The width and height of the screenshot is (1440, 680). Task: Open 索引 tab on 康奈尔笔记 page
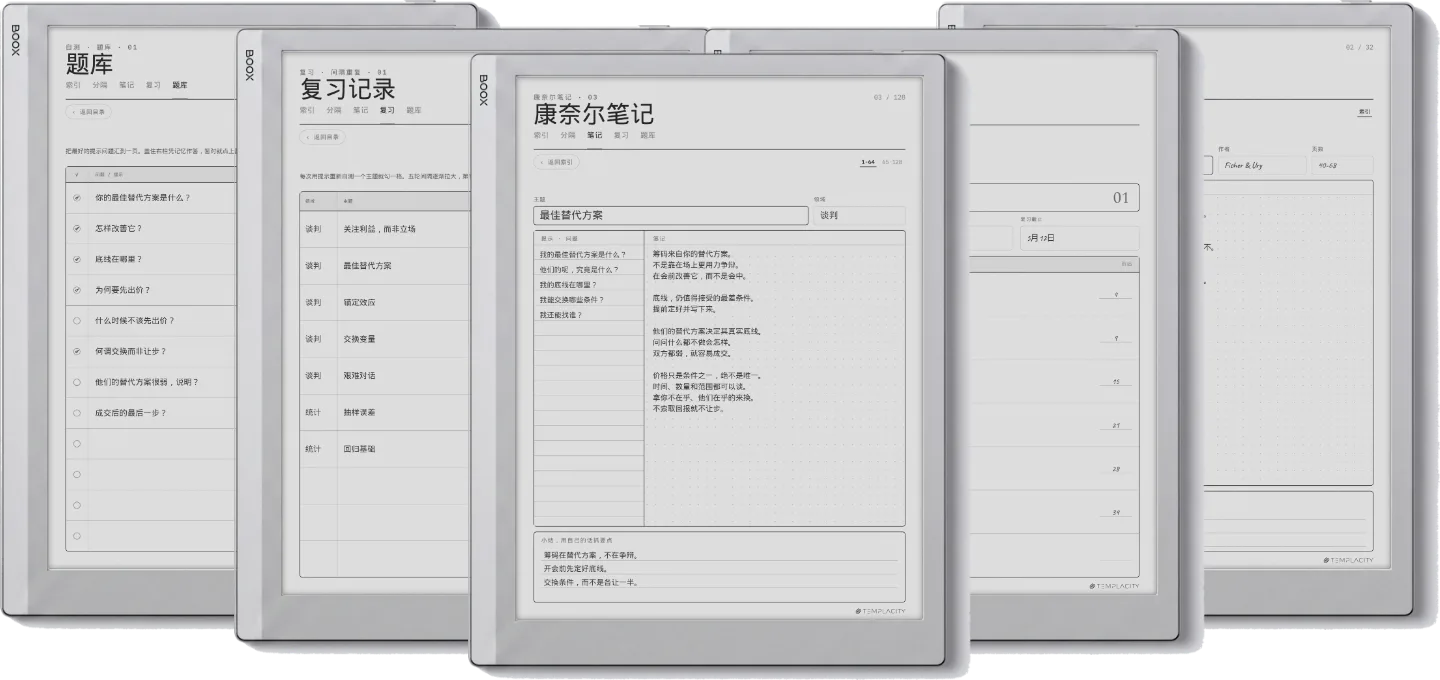coord(541,135)
